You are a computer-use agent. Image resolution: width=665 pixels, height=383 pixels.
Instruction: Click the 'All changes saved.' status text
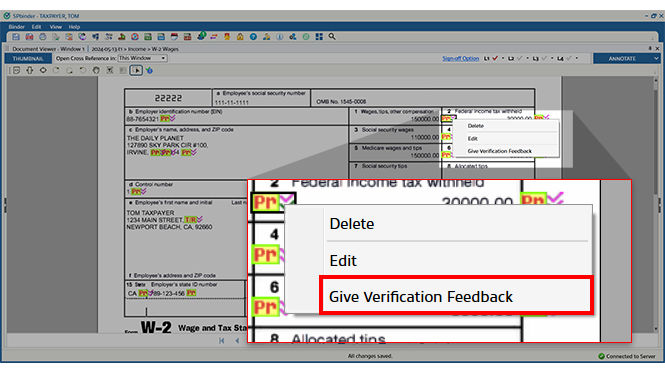click(x=370, y=356)
